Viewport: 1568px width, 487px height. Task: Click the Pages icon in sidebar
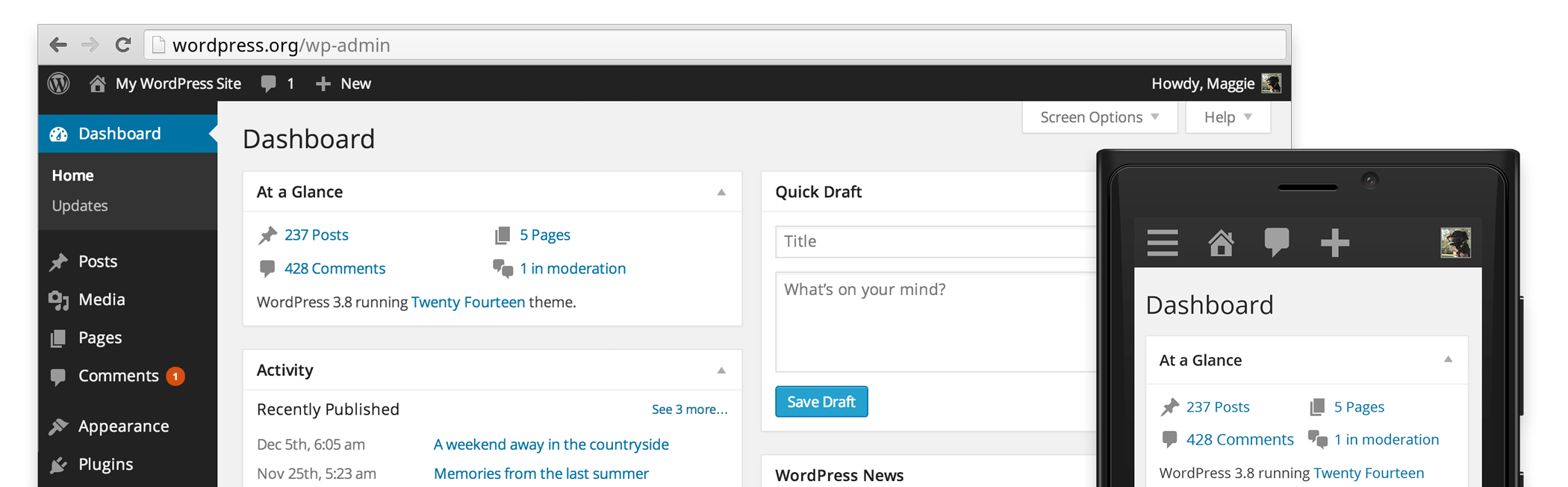pyautogui.click(x=58, y=338)
